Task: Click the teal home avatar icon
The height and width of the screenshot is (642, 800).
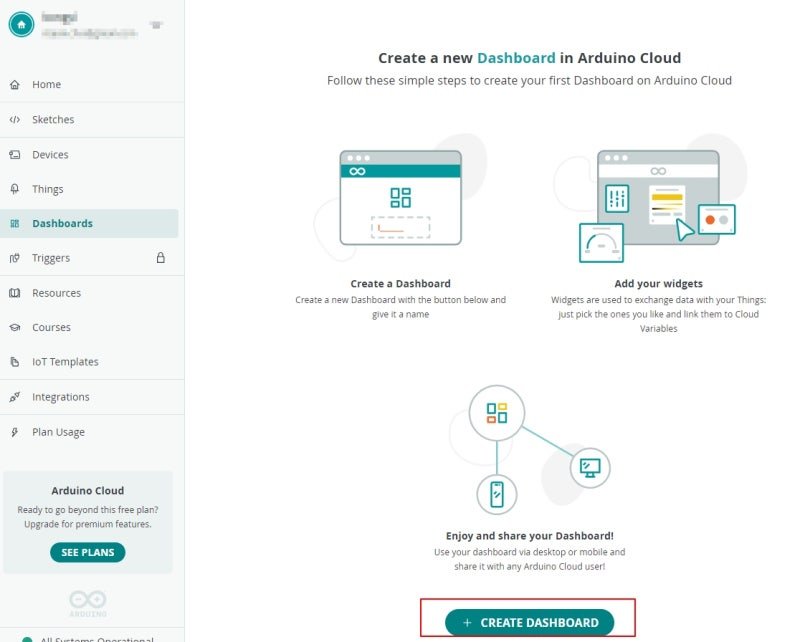Action: point(21,24)
